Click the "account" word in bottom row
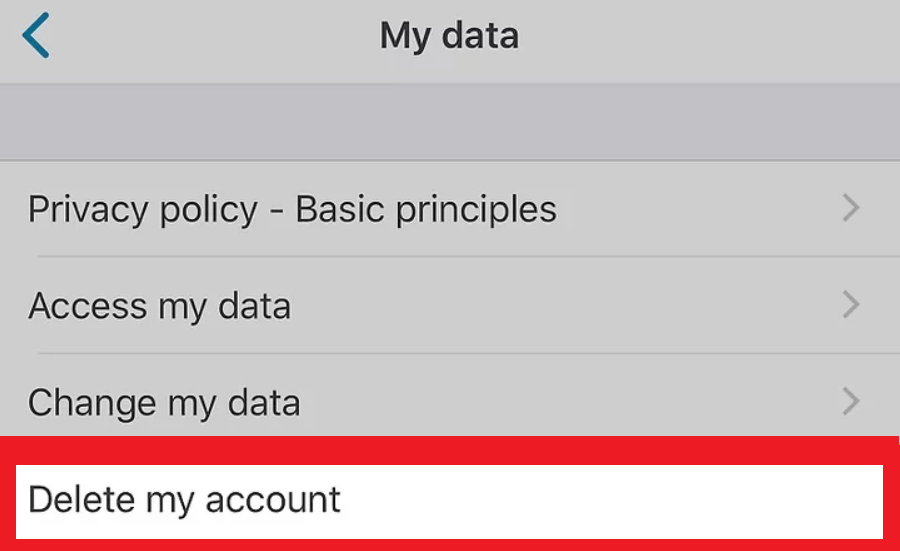 pyautogui.click(x=272, y=499)
